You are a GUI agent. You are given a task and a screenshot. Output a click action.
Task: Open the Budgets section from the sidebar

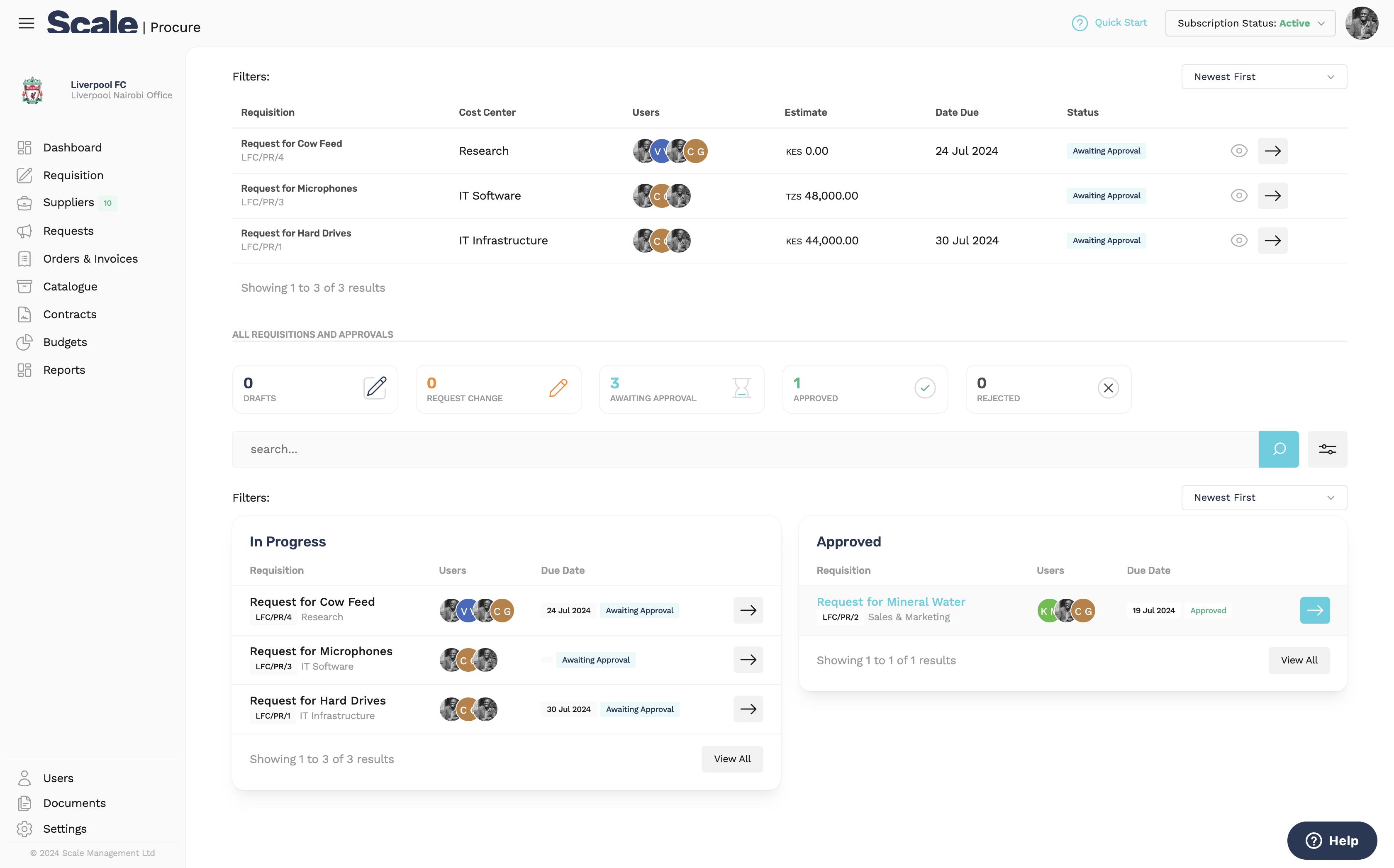click(x=66, y=341)
